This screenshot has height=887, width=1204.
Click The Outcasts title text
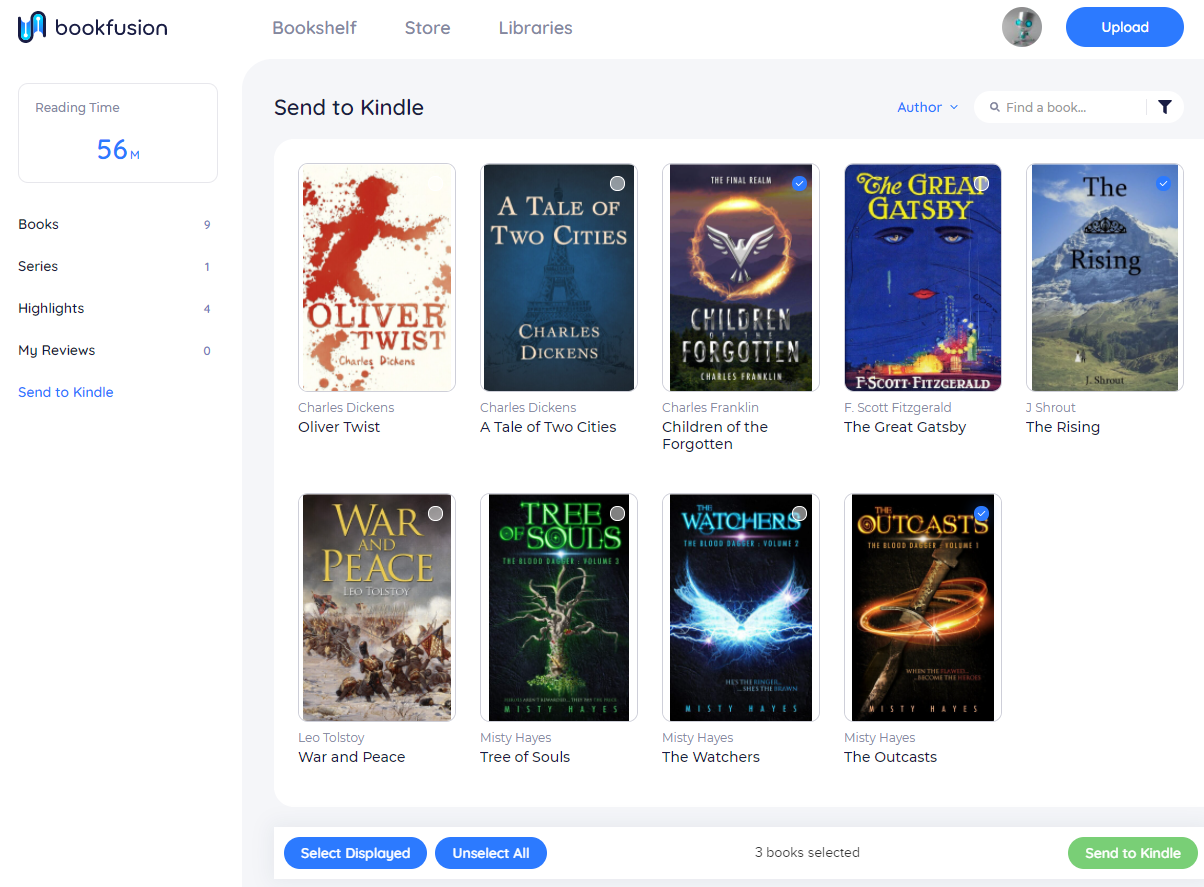point(890,757)
